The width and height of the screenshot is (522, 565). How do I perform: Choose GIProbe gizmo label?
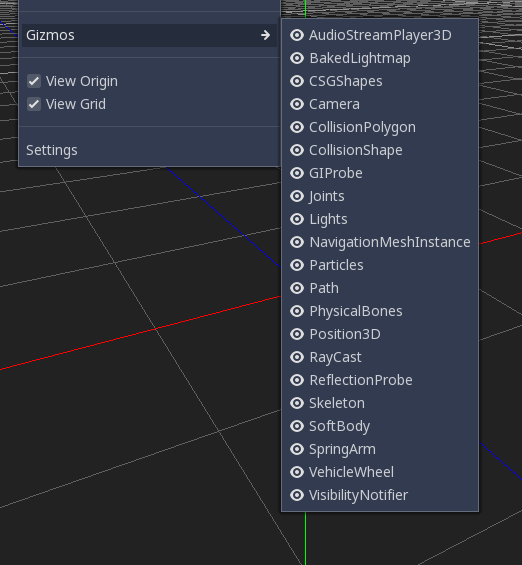(x=336, y=173)
